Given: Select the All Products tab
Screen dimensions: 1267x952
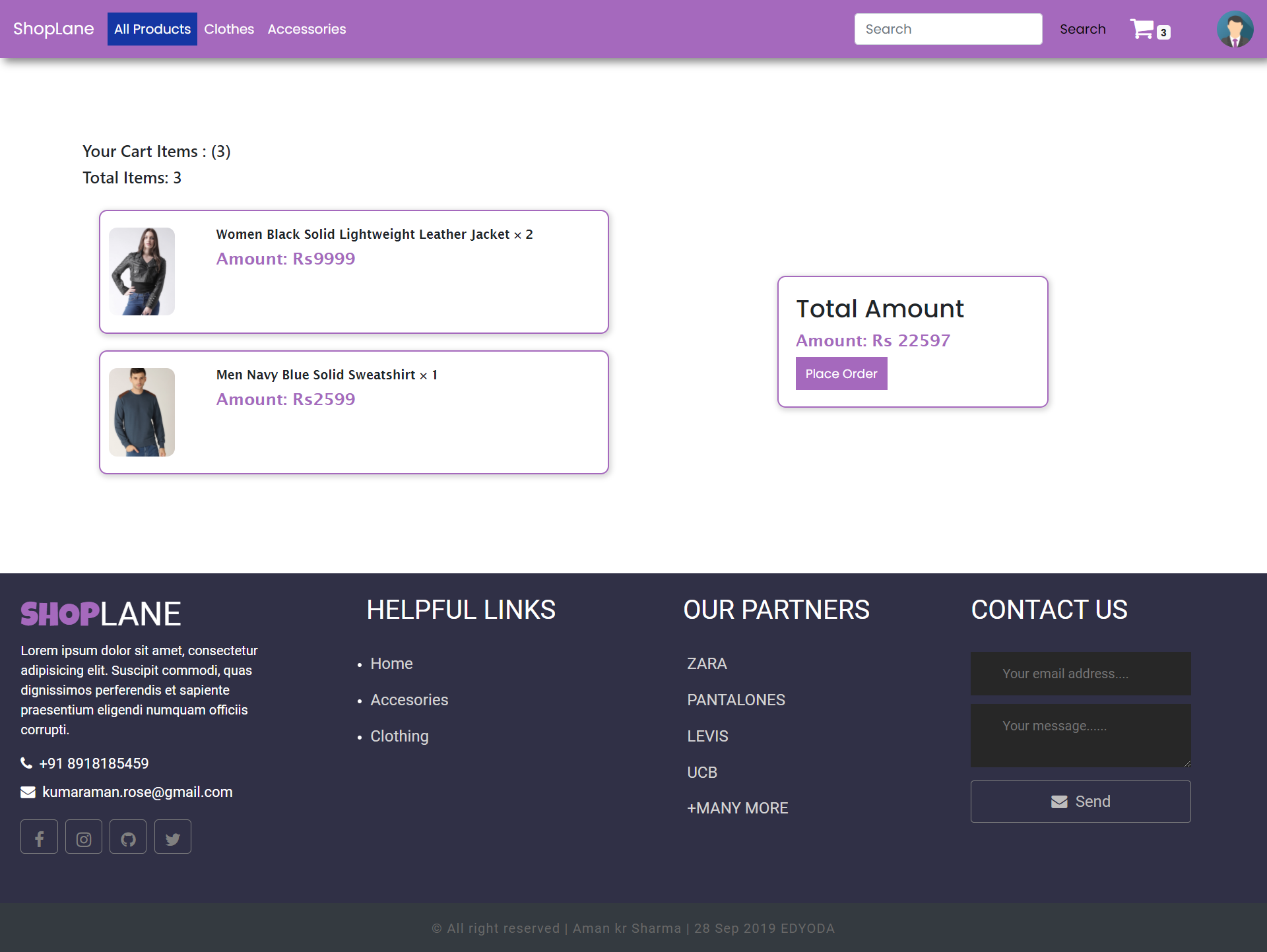Looking at the screenshot, I should point(152,29).
